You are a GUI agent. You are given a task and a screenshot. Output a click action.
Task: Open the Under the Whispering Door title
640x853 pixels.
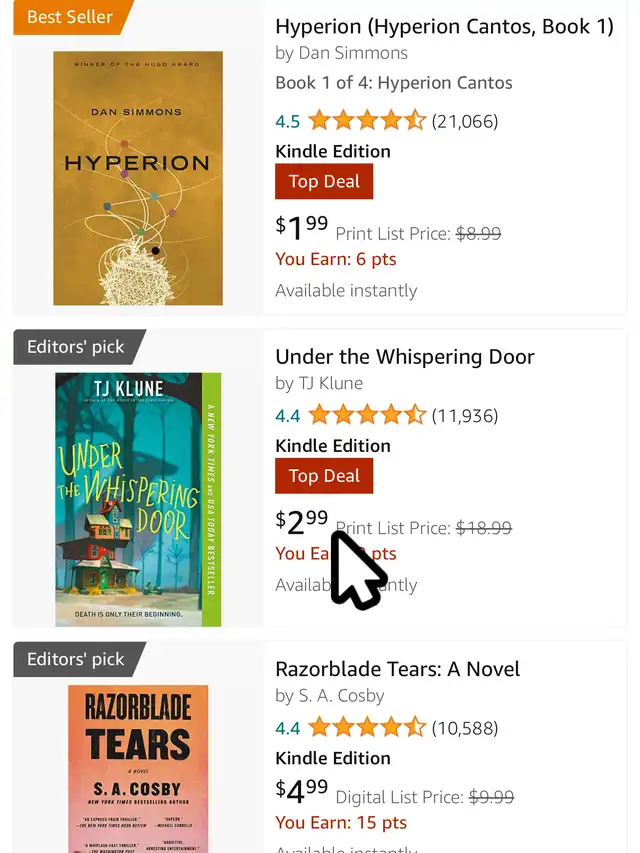coord(404,357)
